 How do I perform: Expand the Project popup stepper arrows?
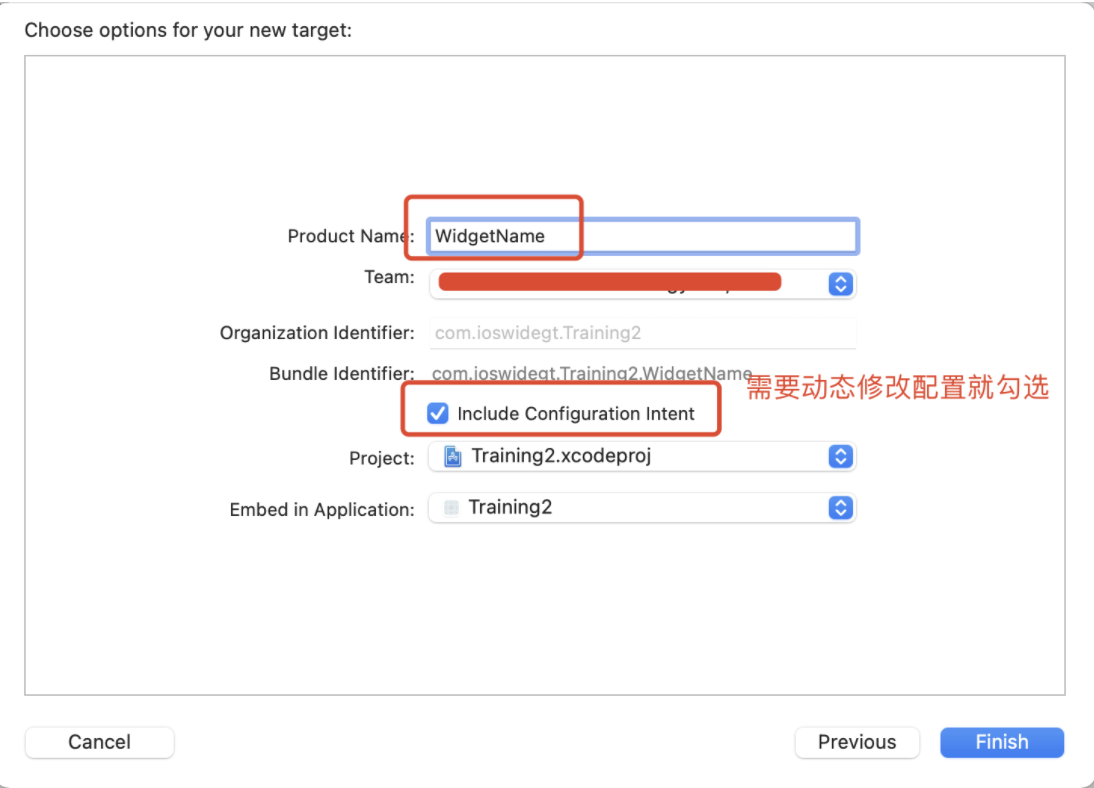tap(841, 456)
